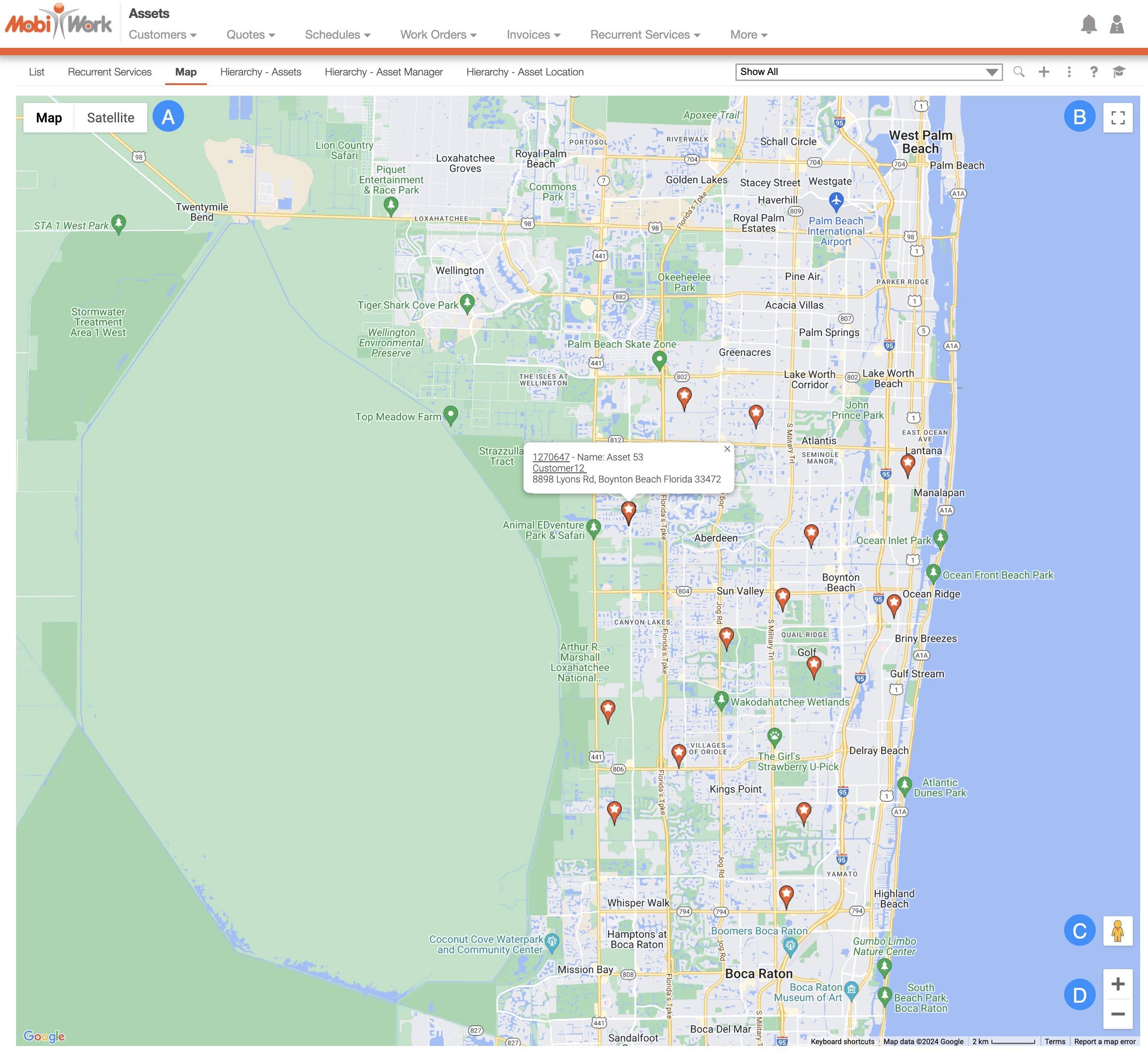1148x1057 pixels.
Task: Zoom in using the plus button
Action: [x=1118, y=984]
